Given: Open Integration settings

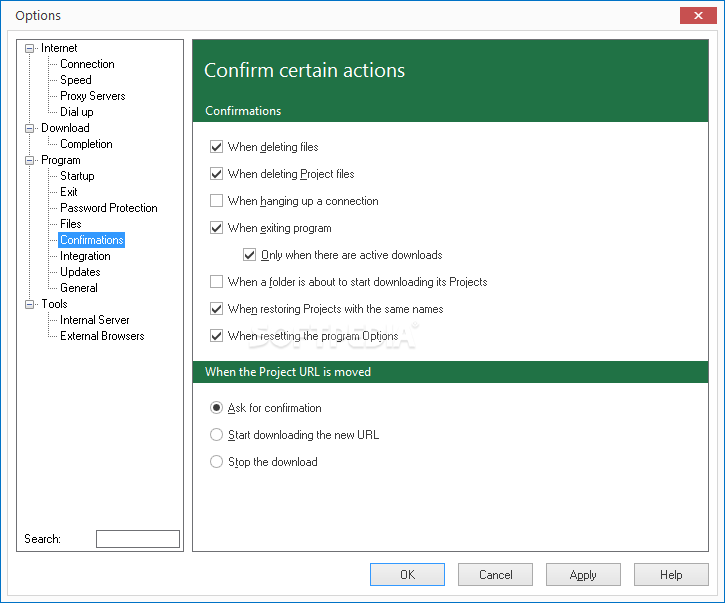Looking at the screenshot, I should click(85, 256).
